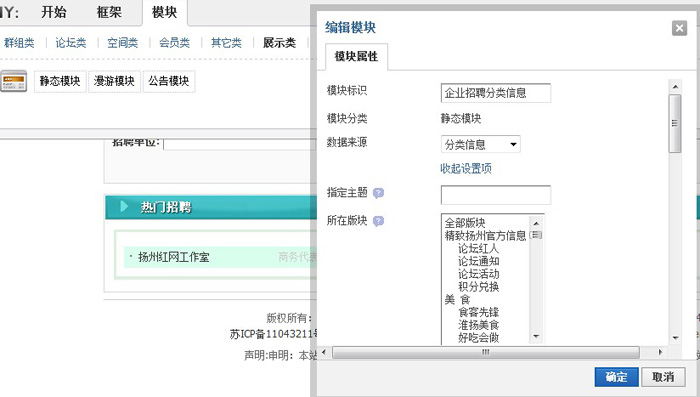Open the 其它类 module category
Viewport: 700px width, 397px height.
point(226,43)
